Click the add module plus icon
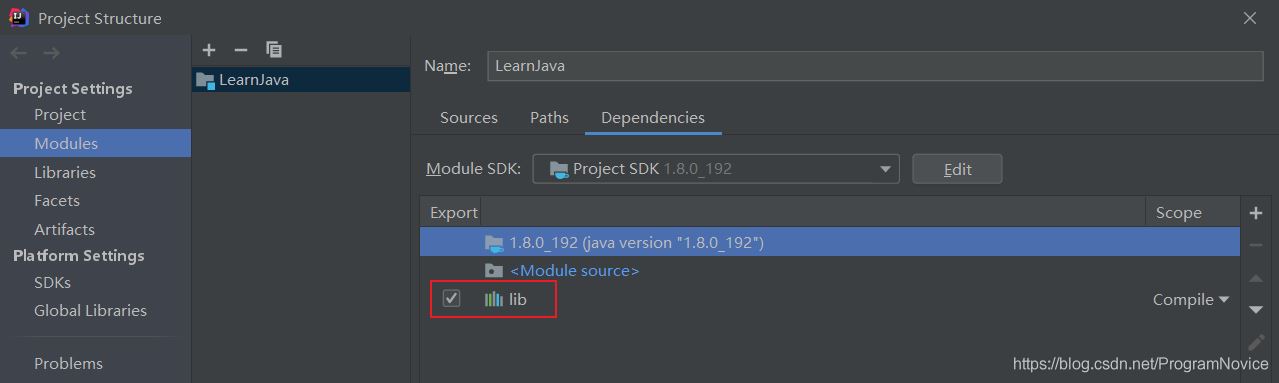 (208, 49)
